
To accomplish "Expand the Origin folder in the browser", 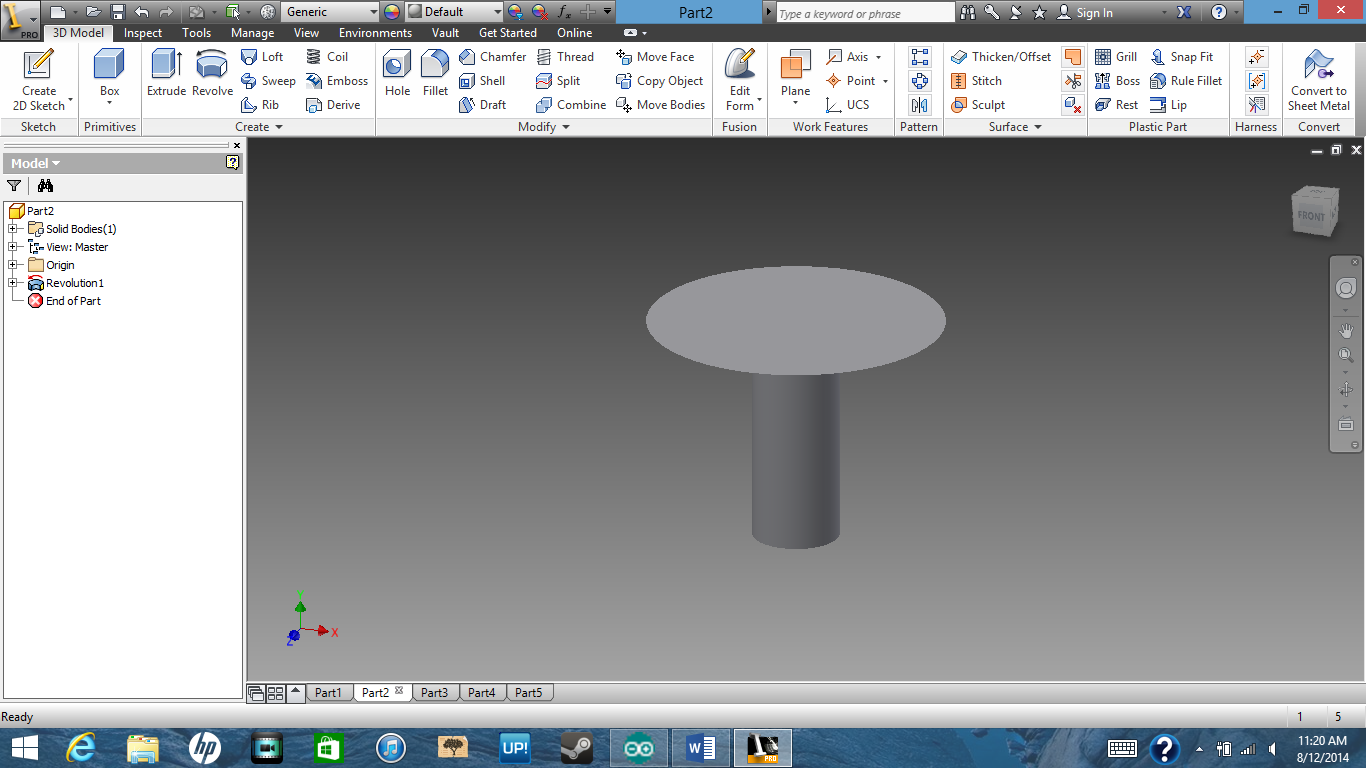I will pyautogui.click(x=13, y=264).
